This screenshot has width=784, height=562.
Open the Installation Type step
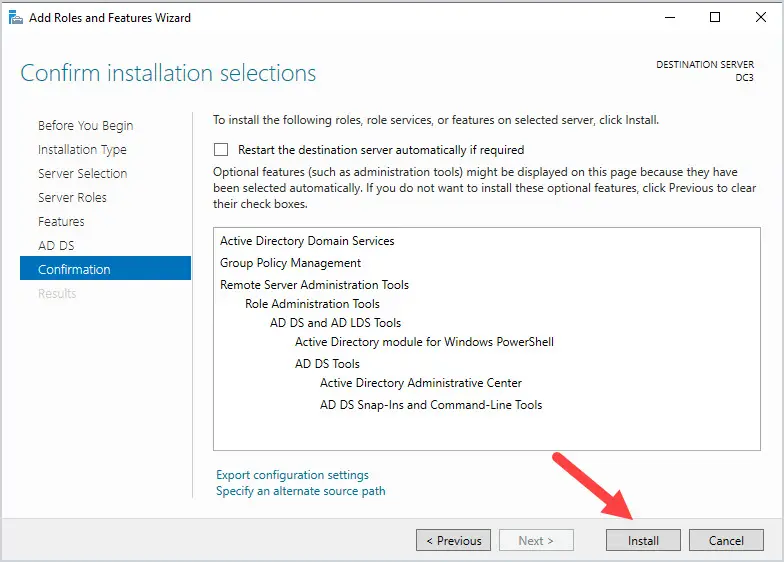(x=82, y=150)
